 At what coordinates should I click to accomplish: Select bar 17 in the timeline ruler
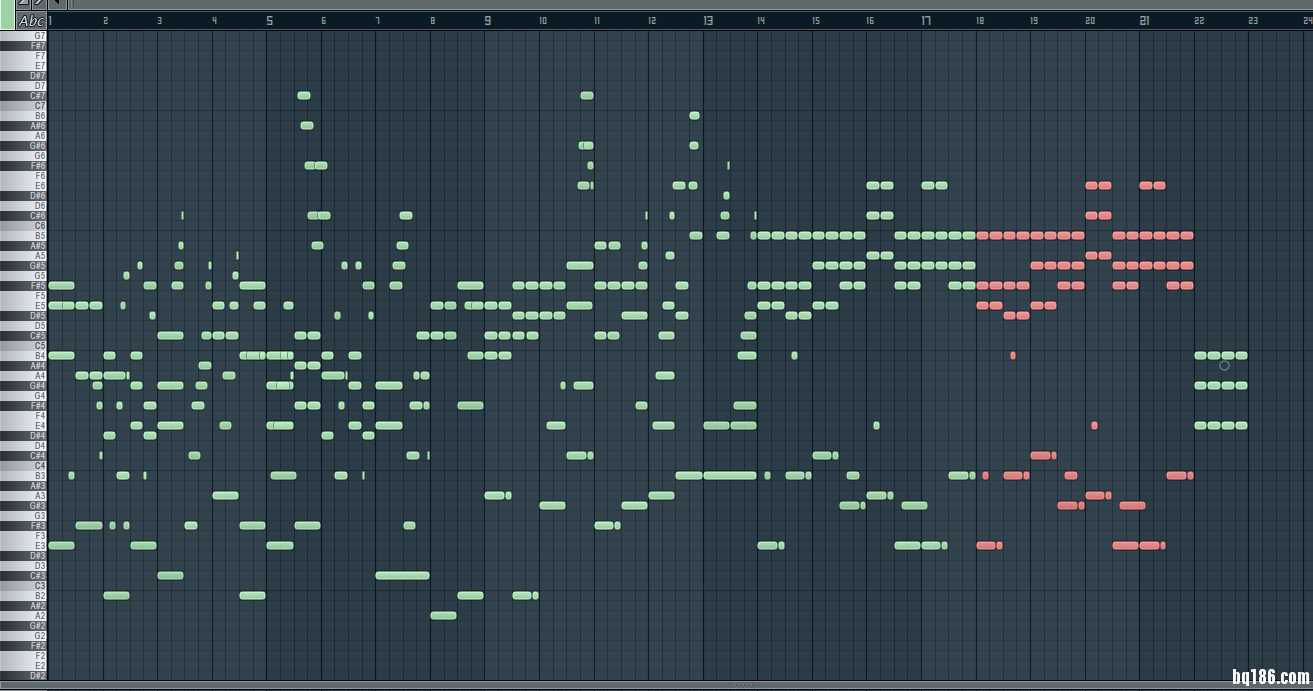(x=926, y=20)
